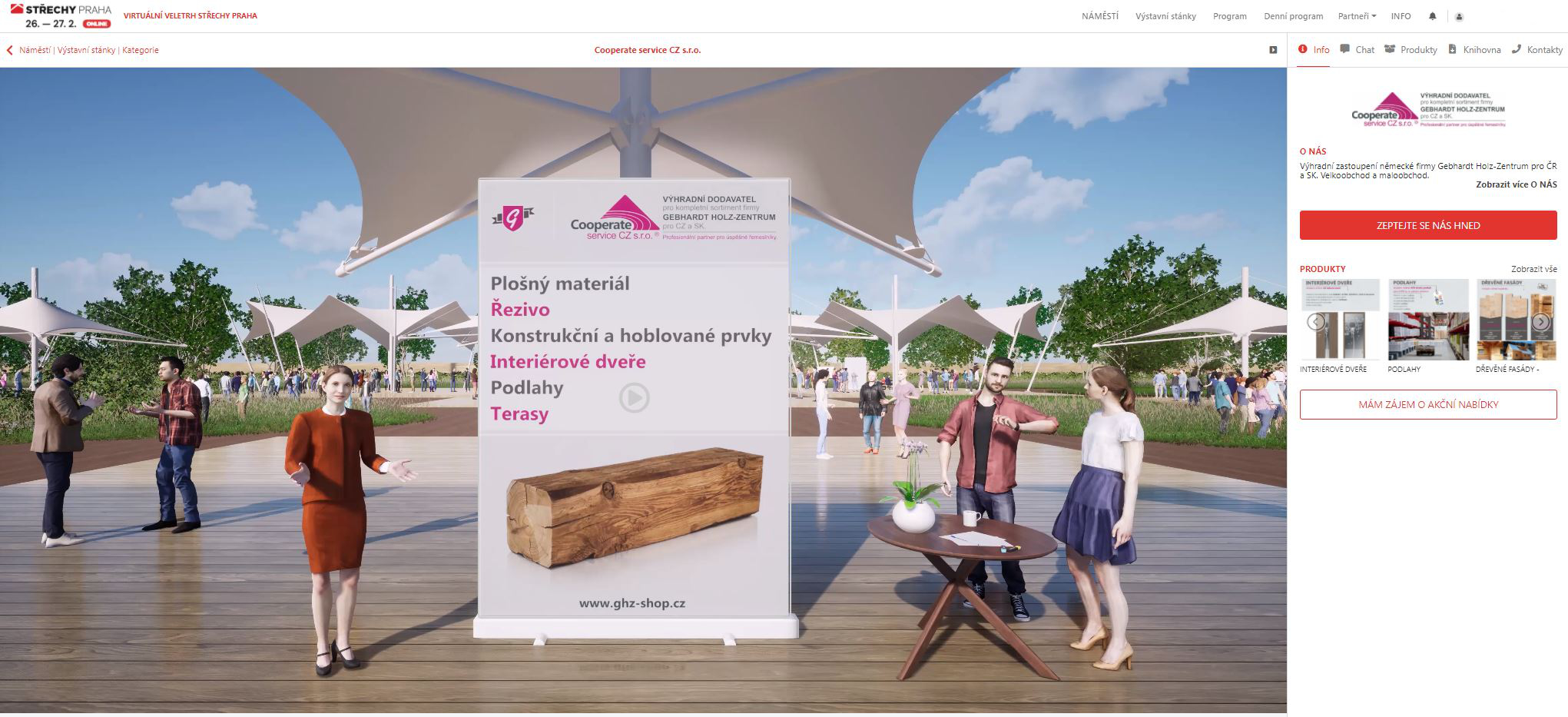Open NÁMĚSTÍ in top navigation
1568x717 pixels.
tap(1100, 16)
